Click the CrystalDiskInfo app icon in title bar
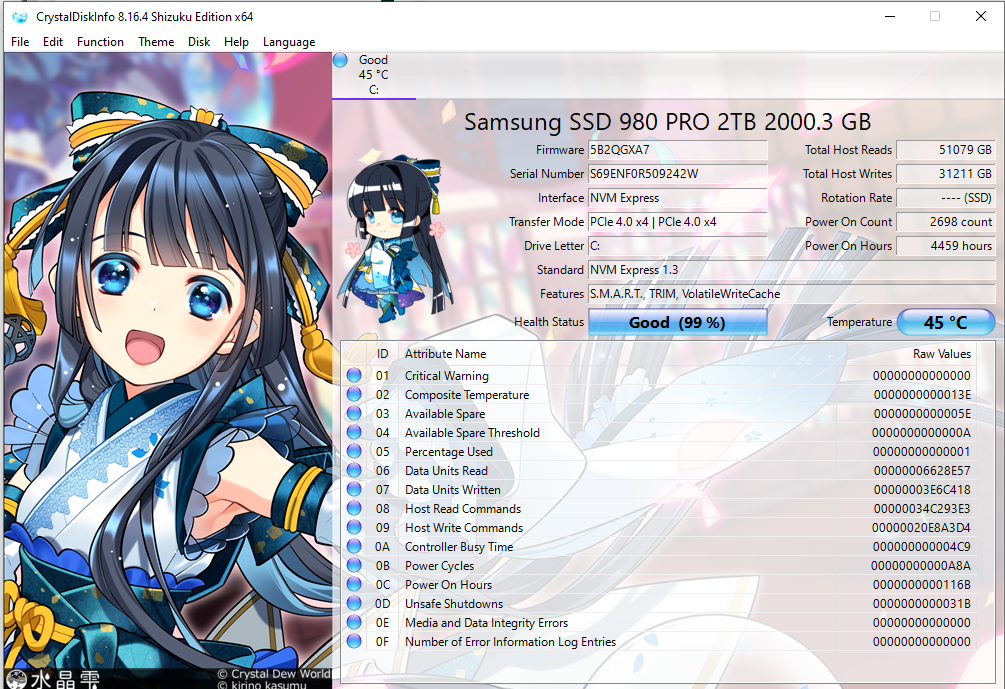Image resolution: width=1005 pixels, height=689 pixels. click(19, 17)
